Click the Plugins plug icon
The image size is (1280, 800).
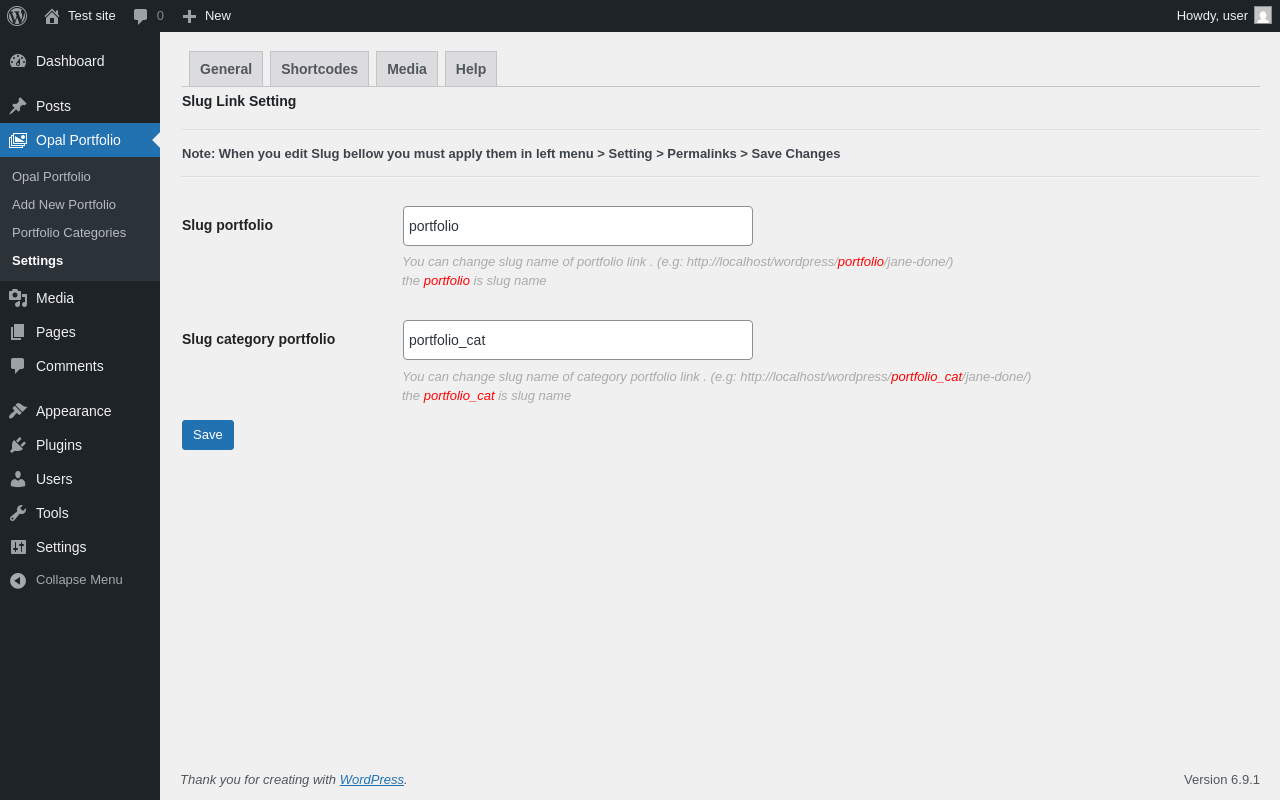pyautogui.click(x=18, y=445)
